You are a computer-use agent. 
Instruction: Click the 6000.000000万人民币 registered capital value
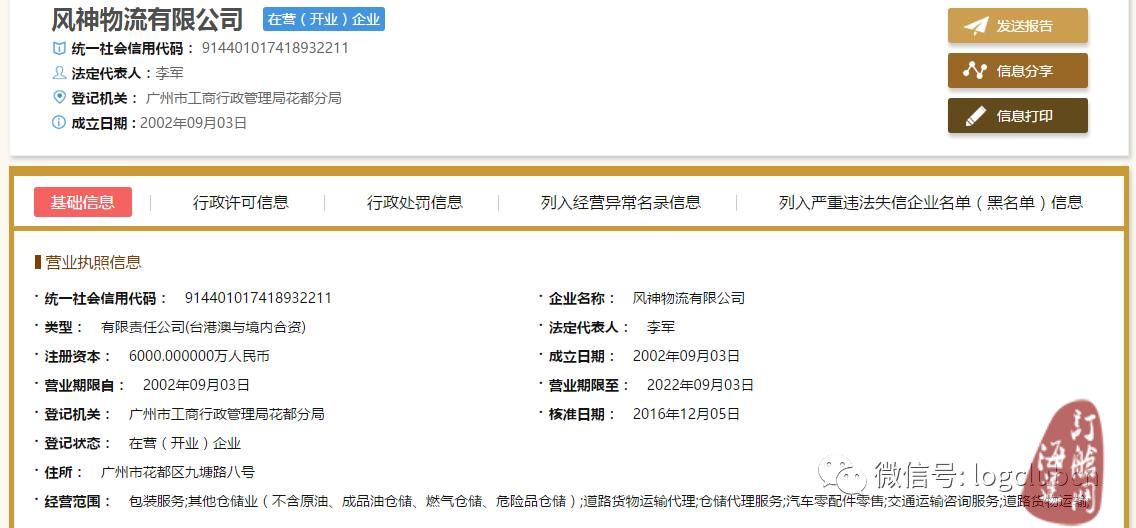click(x=199, y=356)
